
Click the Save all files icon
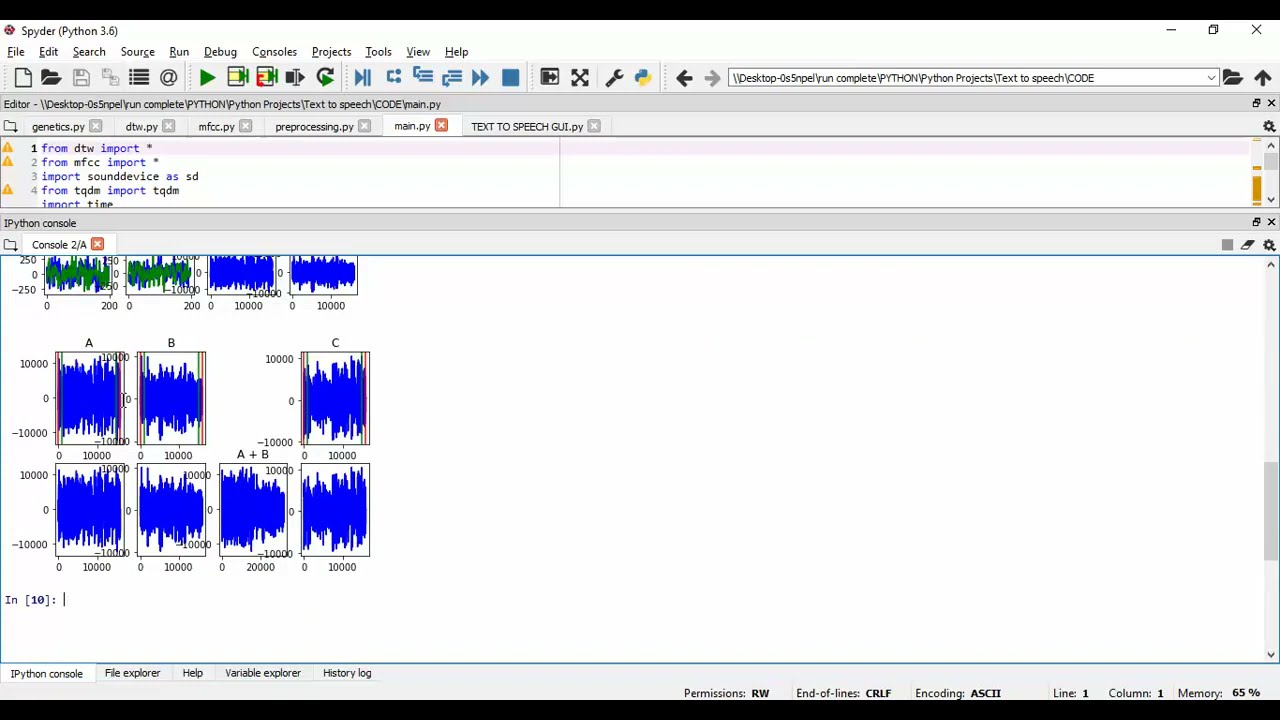[x=110, y=78]
